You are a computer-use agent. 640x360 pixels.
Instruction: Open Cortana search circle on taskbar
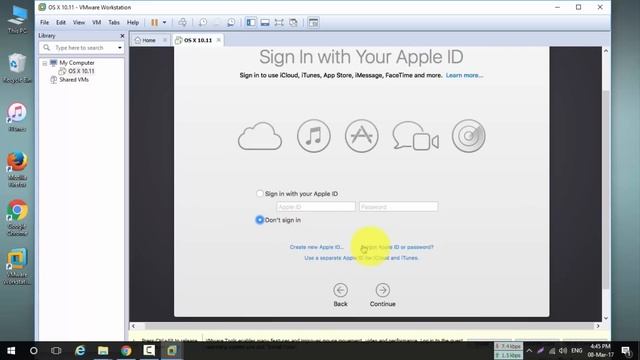click(34, 351)
